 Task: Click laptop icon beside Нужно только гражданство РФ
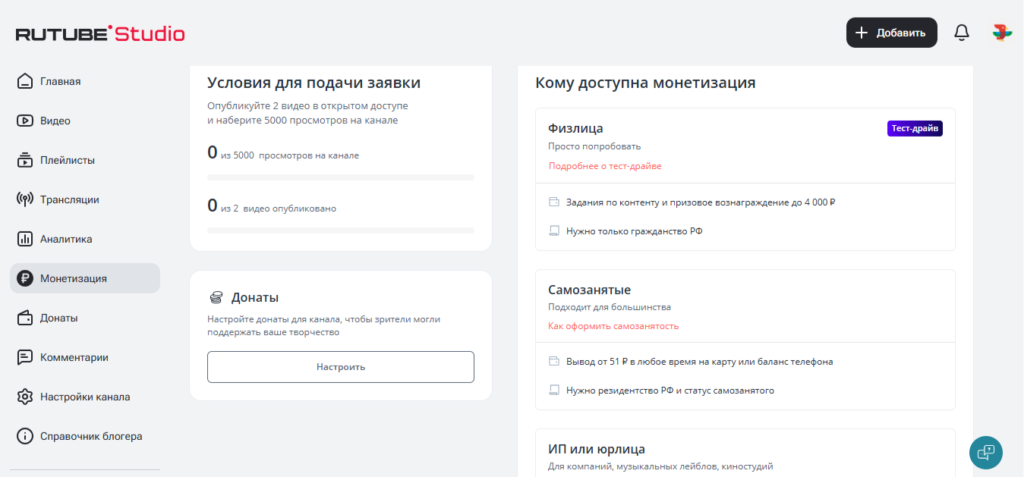[554, 231]
